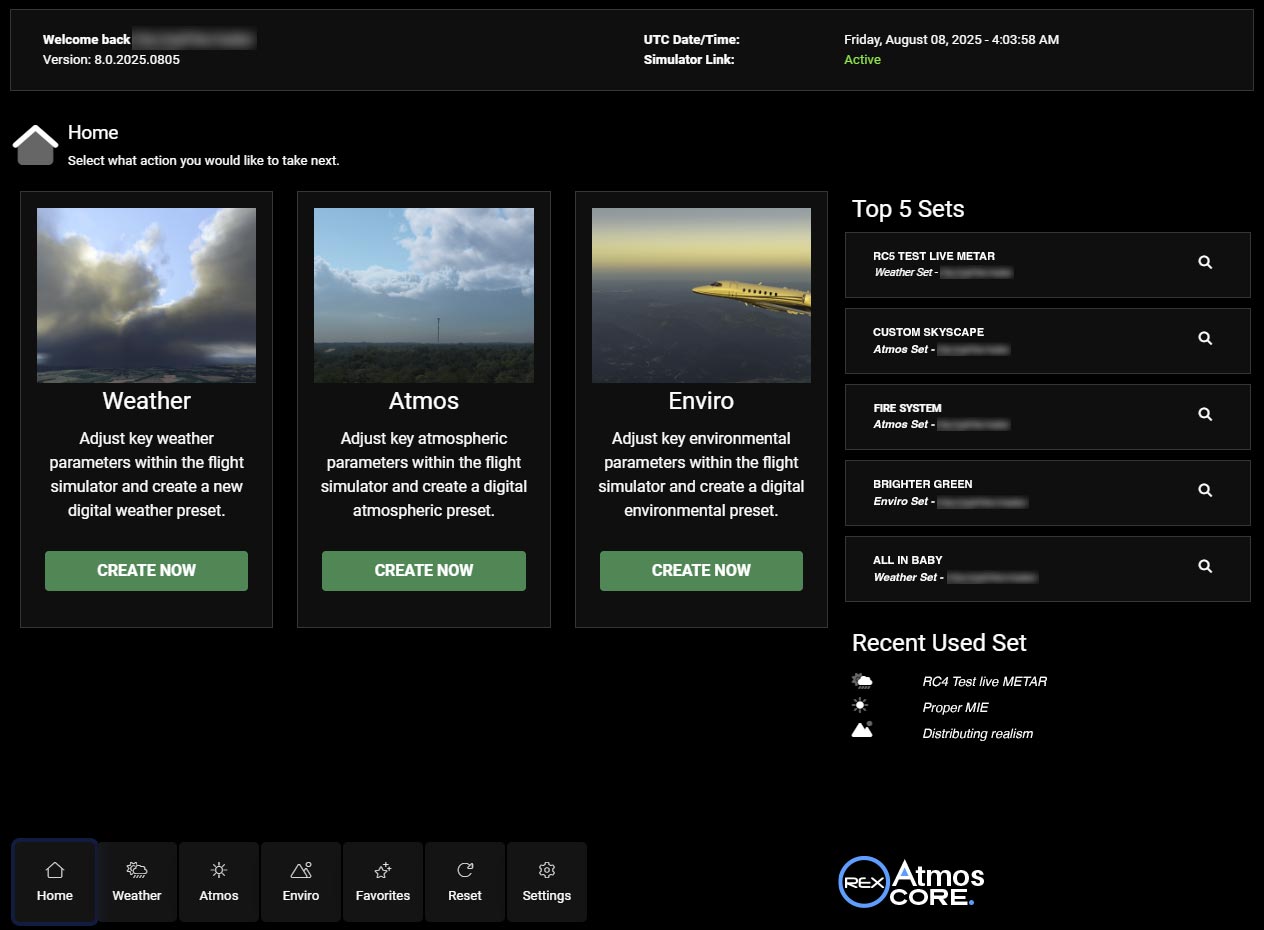Click the weather icon beside RC4 Test live METAR

pyautogui.click(x=860, y=681)
